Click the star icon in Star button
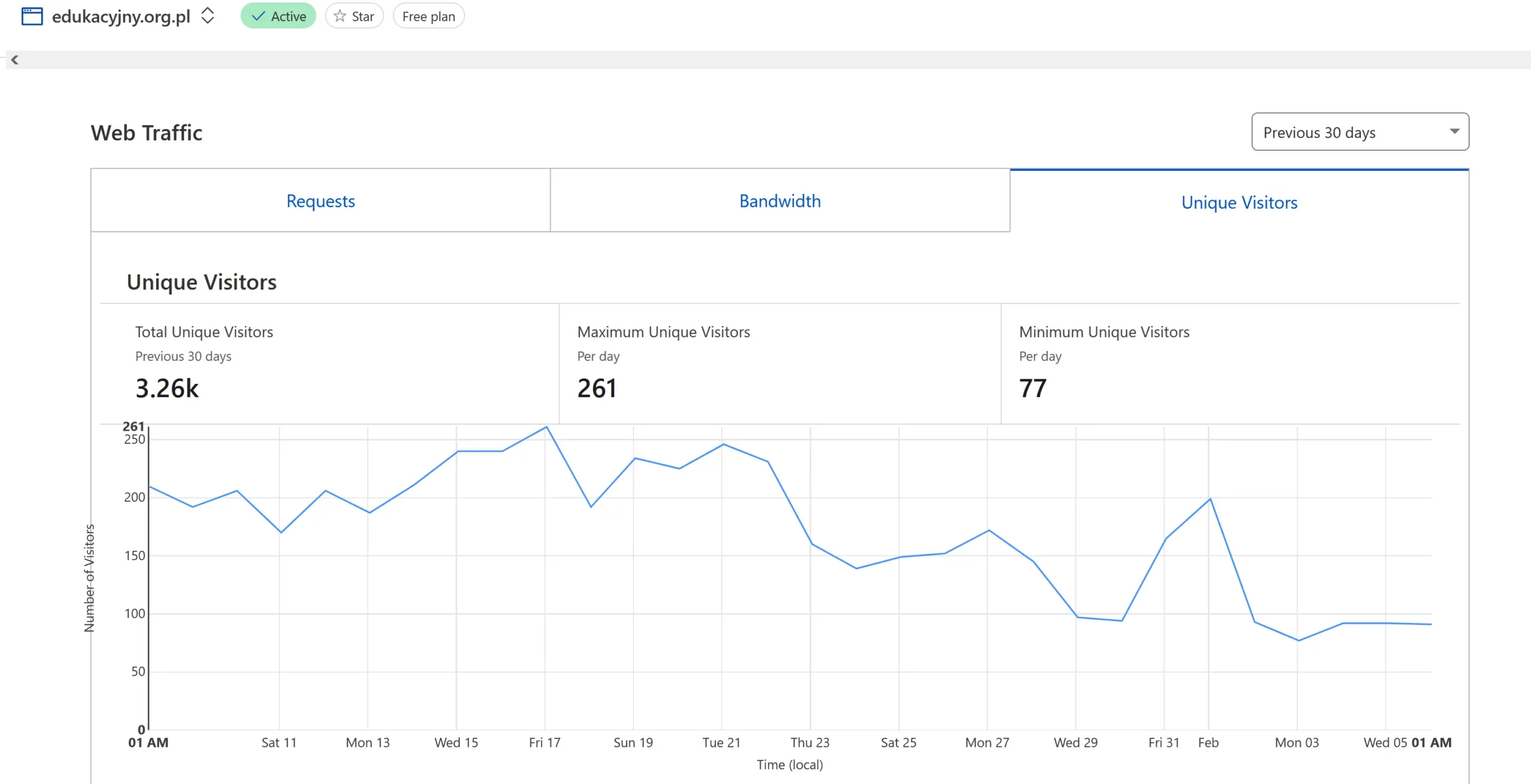The width and height of the screenshot is (1531, 784). click(x=340, y=16)
